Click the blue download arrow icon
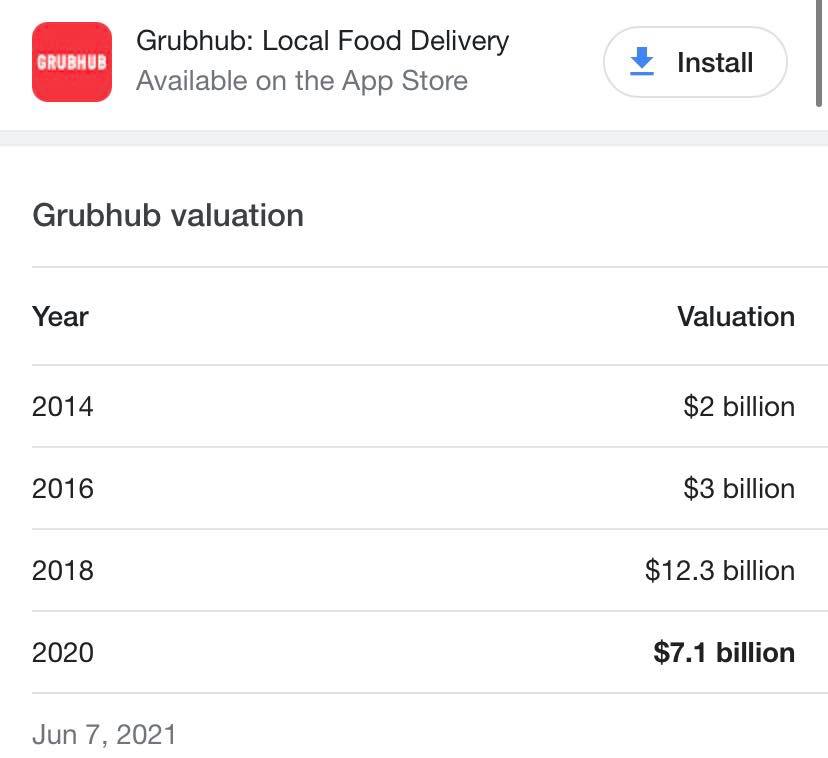This screenshot has height=758, width=828. (x=641, y=62)
